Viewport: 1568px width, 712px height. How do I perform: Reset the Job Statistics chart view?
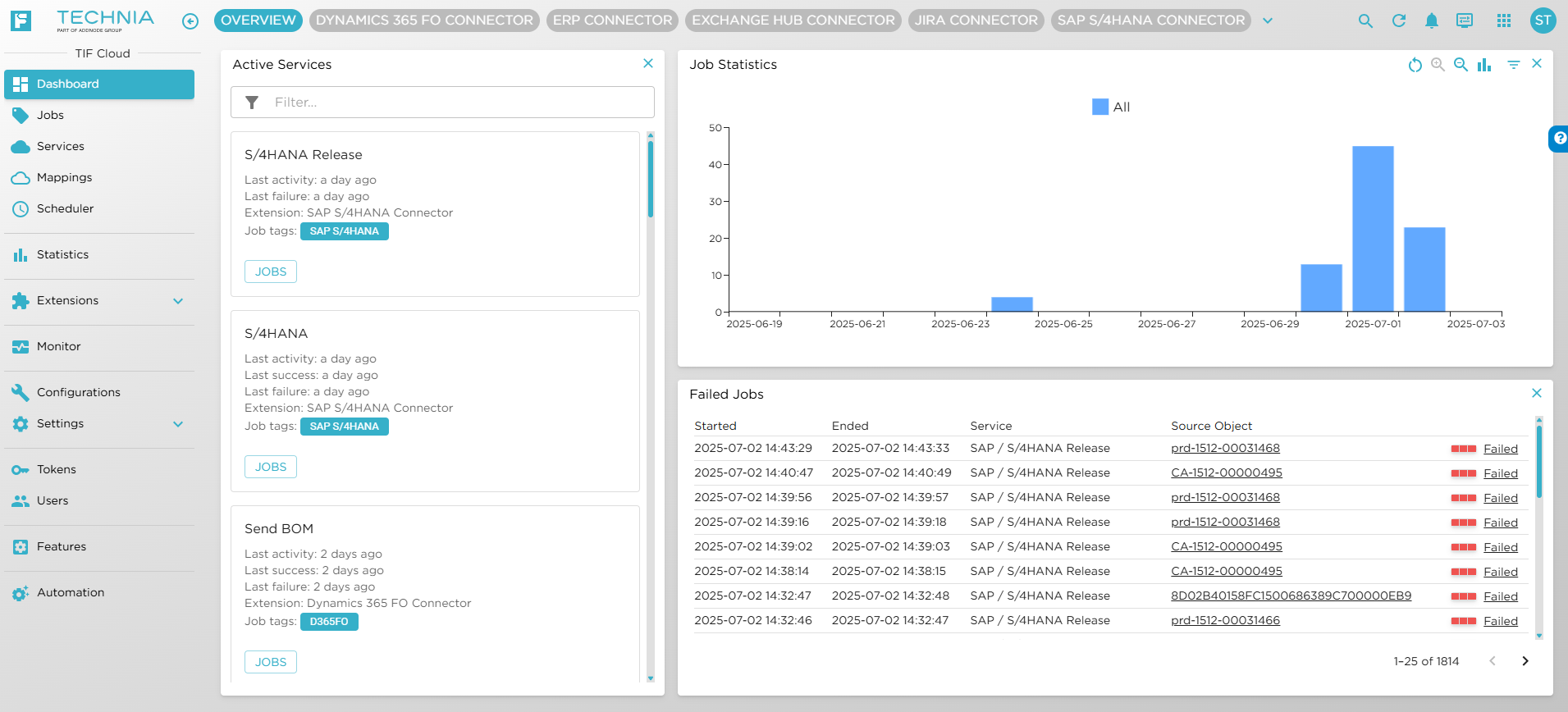tap(1415, 65)
